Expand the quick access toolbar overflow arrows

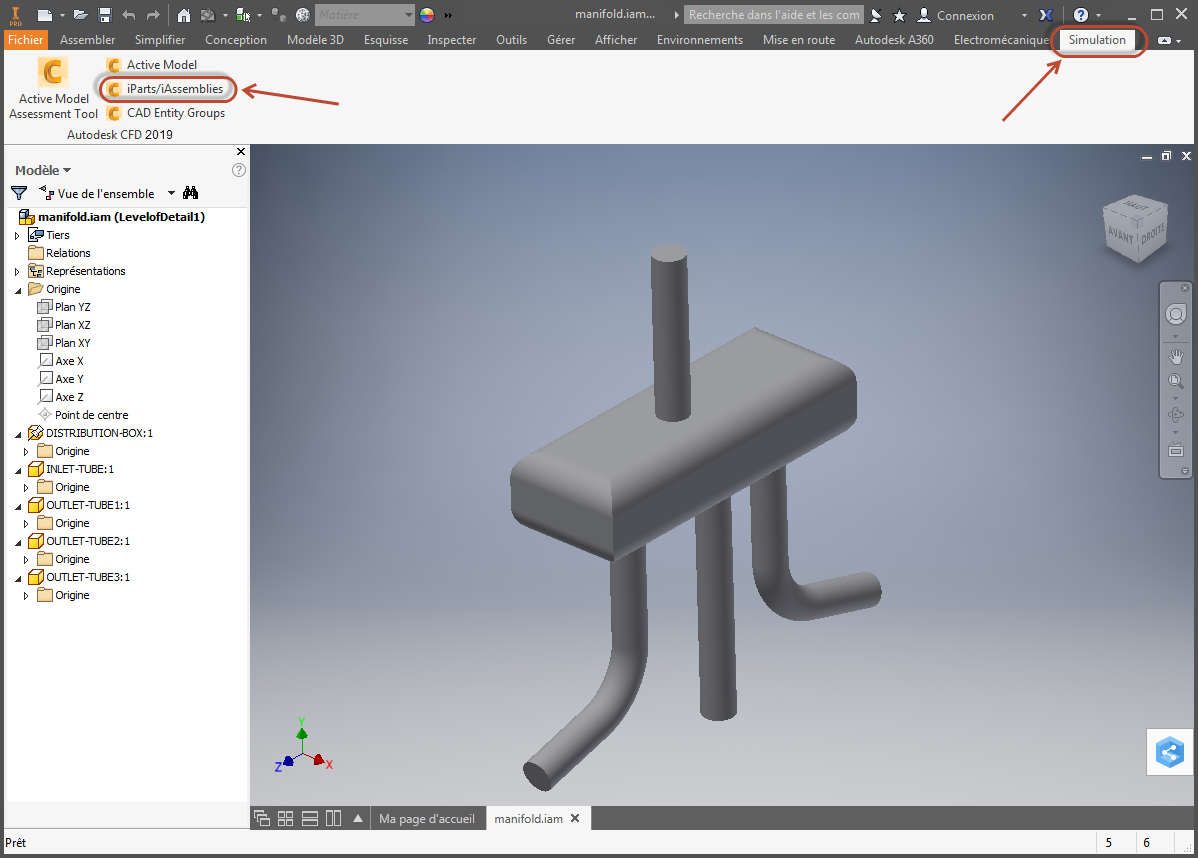tap(448, 15)
